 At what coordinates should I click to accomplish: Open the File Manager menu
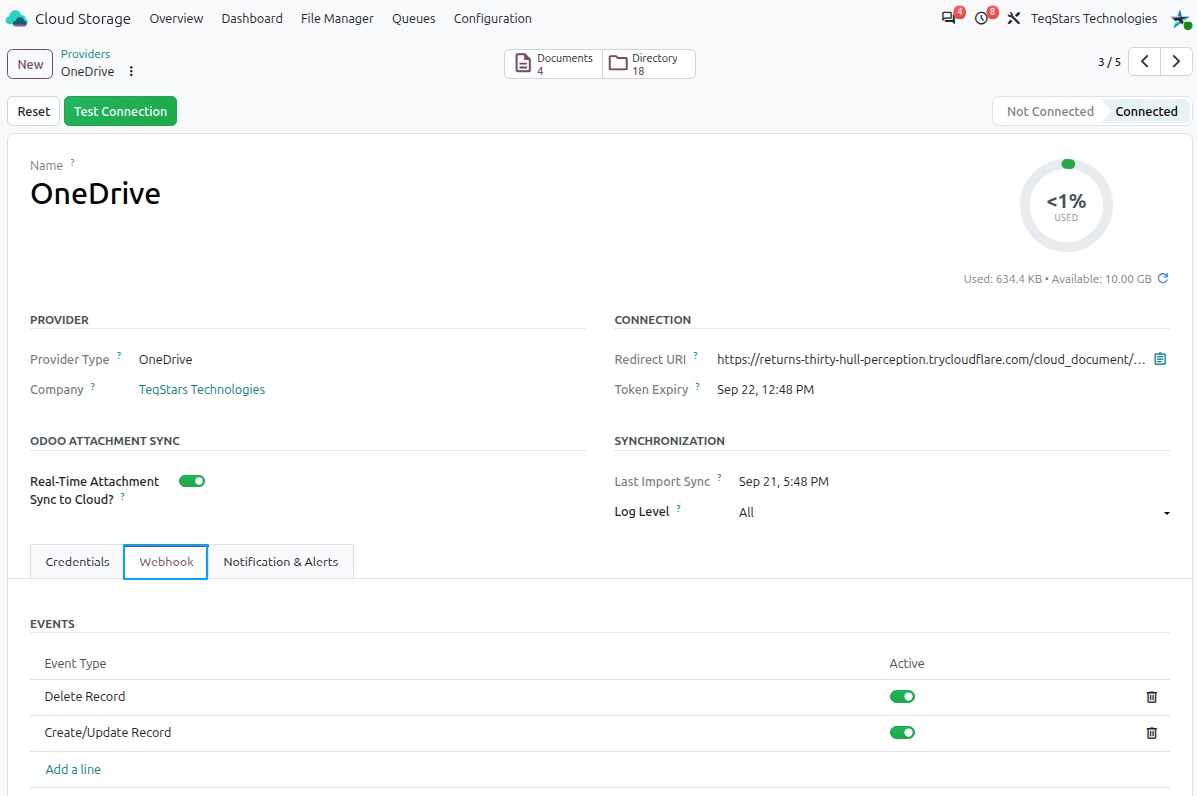337,18
